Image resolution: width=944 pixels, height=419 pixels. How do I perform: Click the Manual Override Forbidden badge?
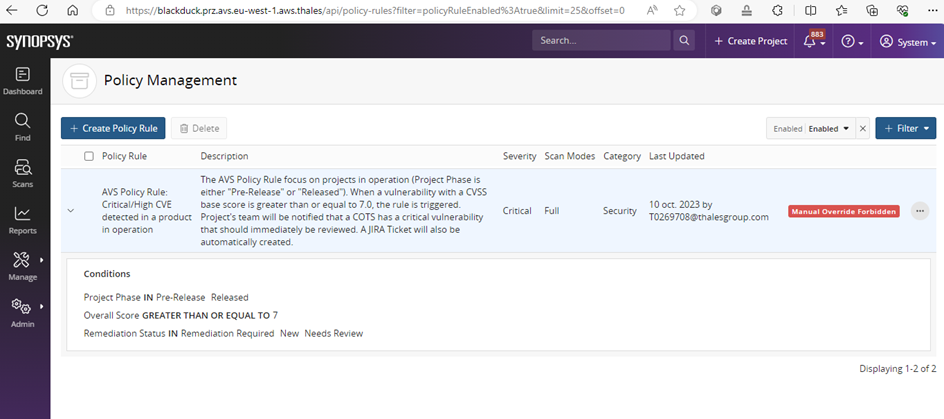(x=843, y=211)
